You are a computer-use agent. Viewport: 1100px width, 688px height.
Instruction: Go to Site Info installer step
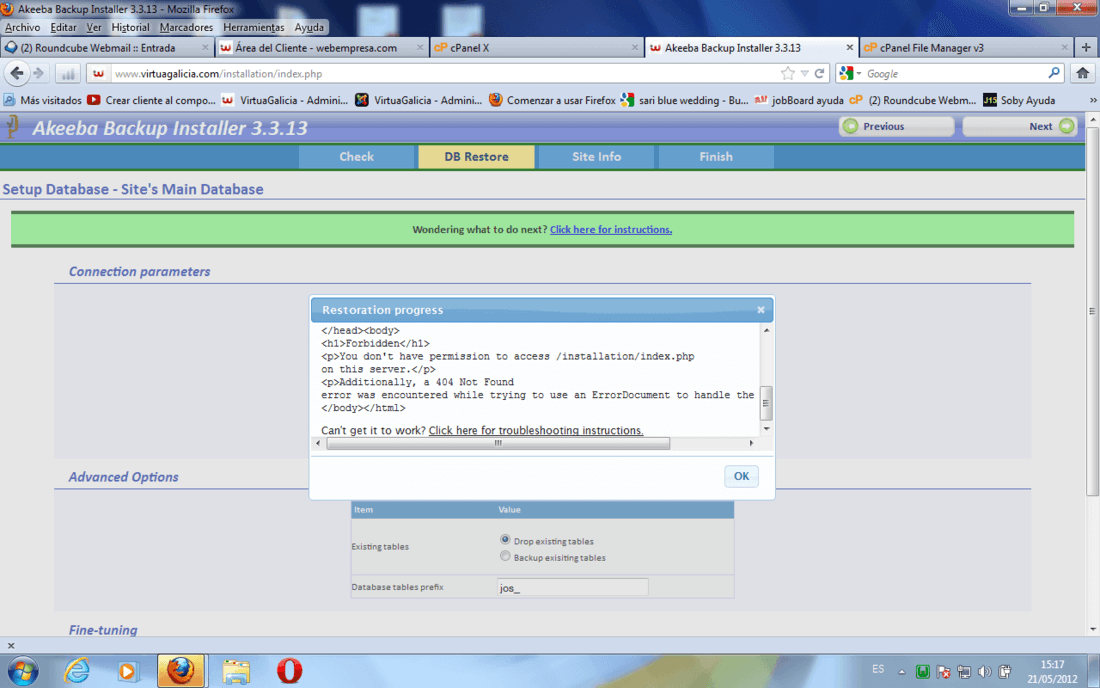click(596, 156)
